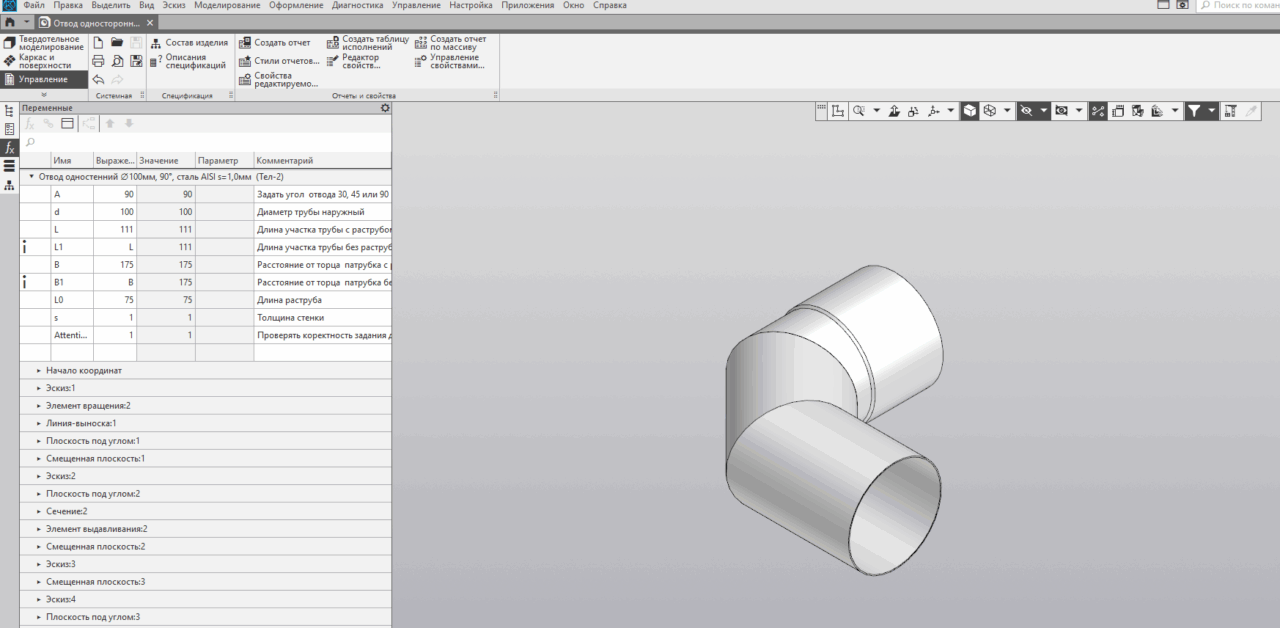
Task: Open the Variables panel settings gear
Action: 385,108
